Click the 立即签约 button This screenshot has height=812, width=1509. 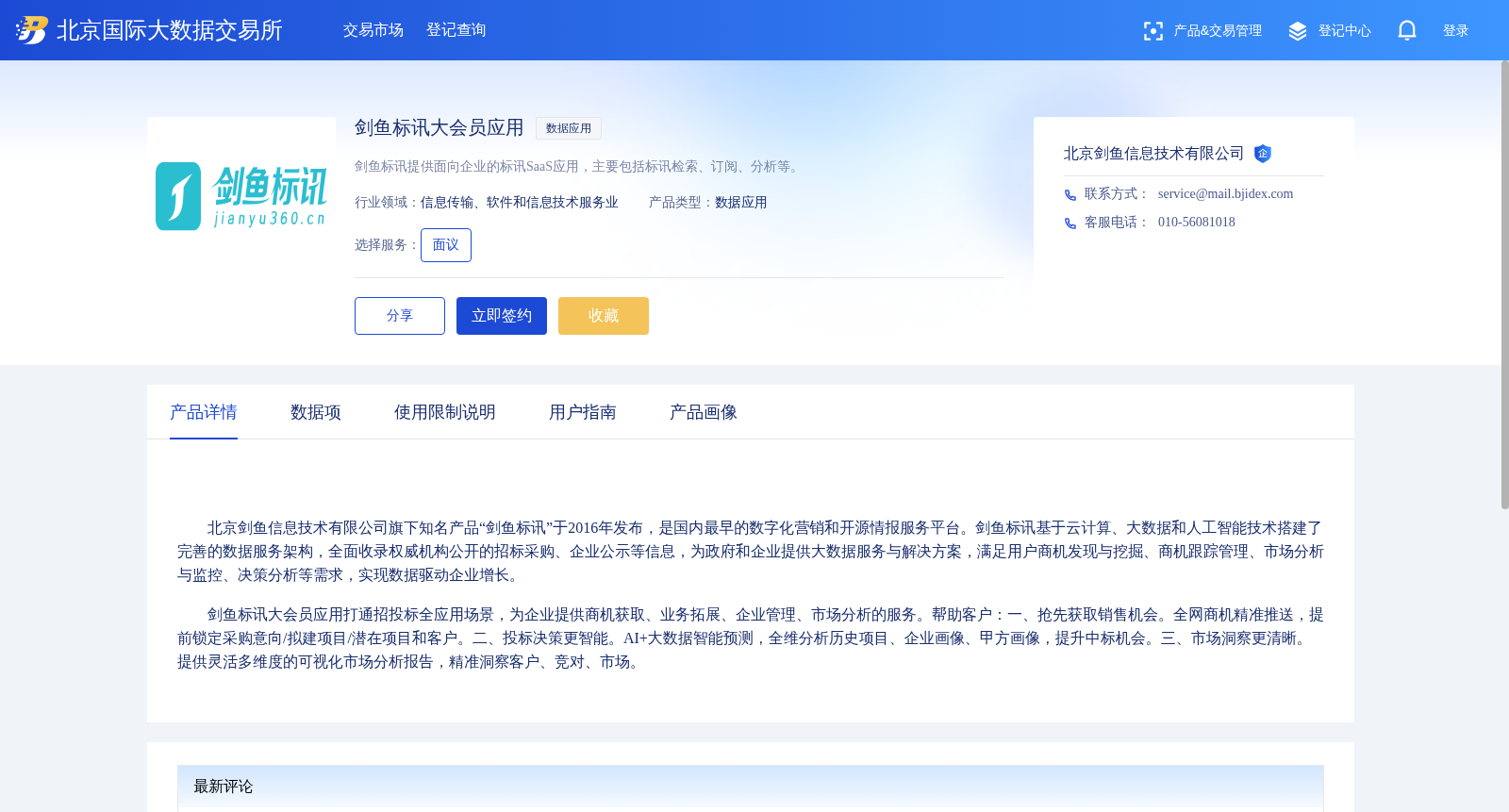click(x=502, y=316)
